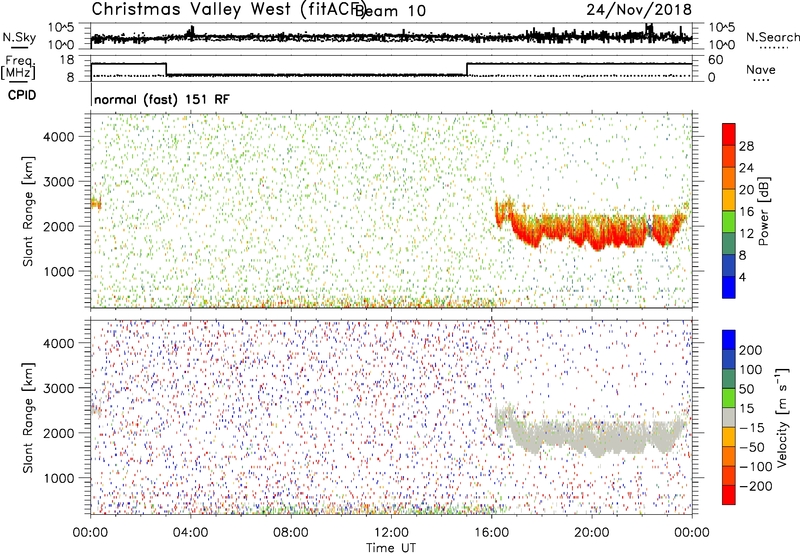Click the gray segment of the Velocity color bar

pos(729,418)
